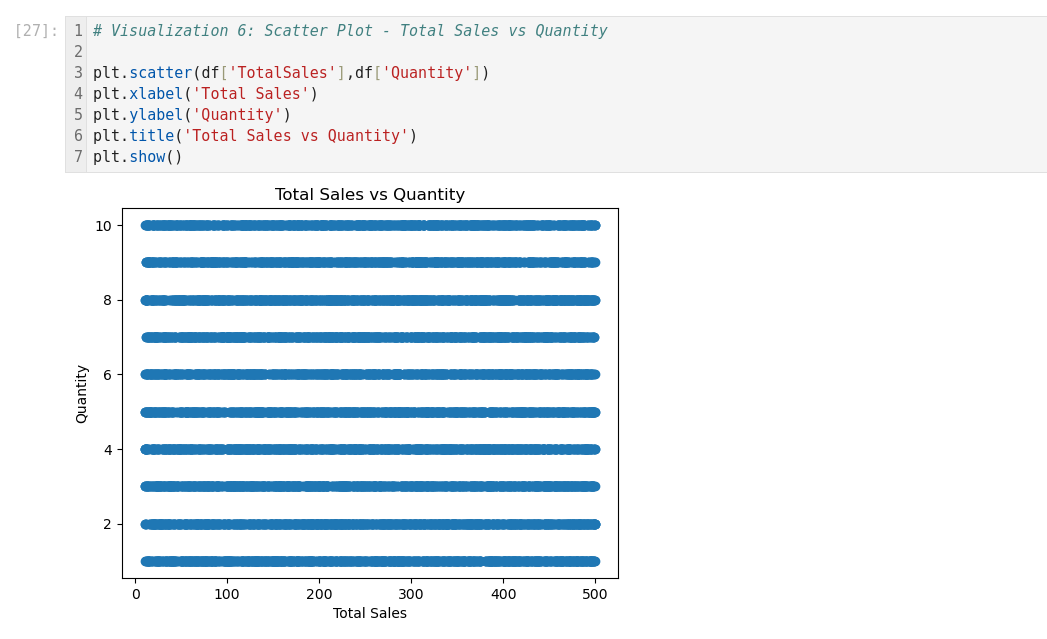Place cursor in the Visualization 6 comment line

pyautogui.click(x=349, y=31)
